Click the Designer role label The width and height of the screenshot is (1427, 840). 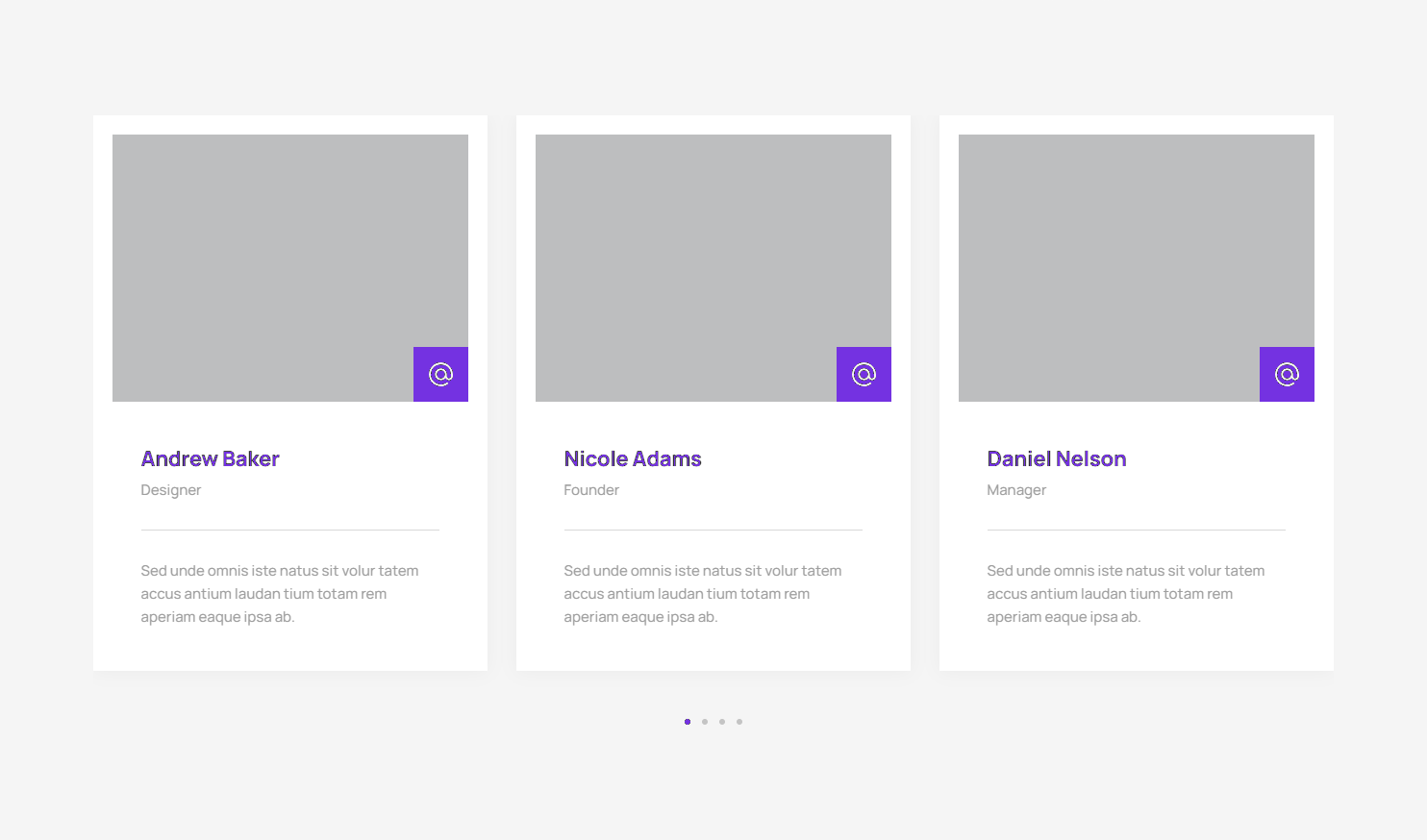pos(170,490)
